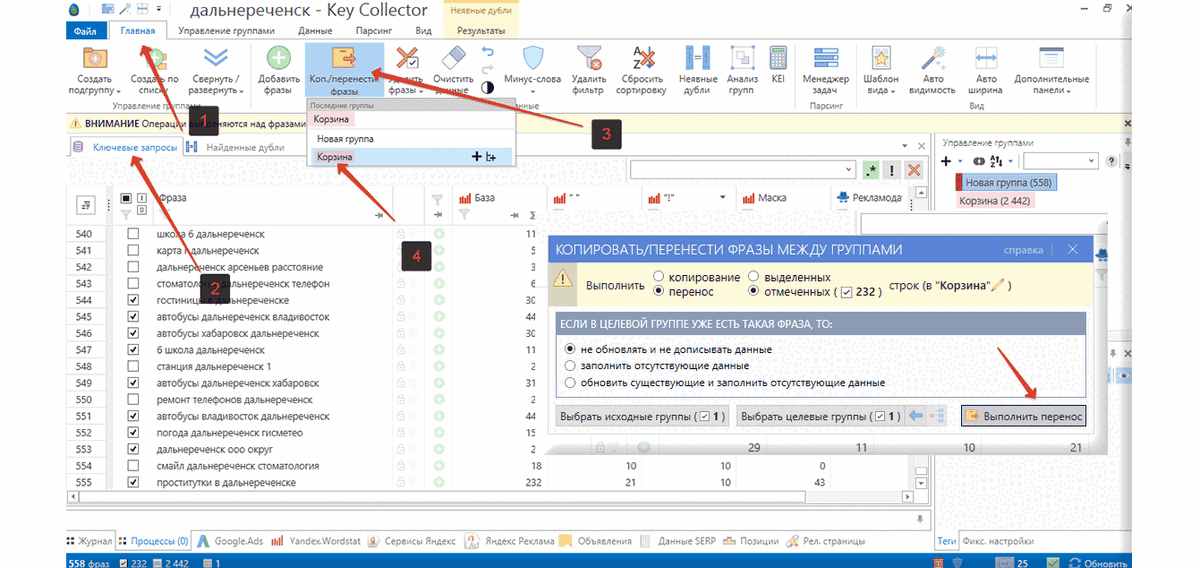
Task: Click the red X clear-filter icon
Action: (913, 171)
